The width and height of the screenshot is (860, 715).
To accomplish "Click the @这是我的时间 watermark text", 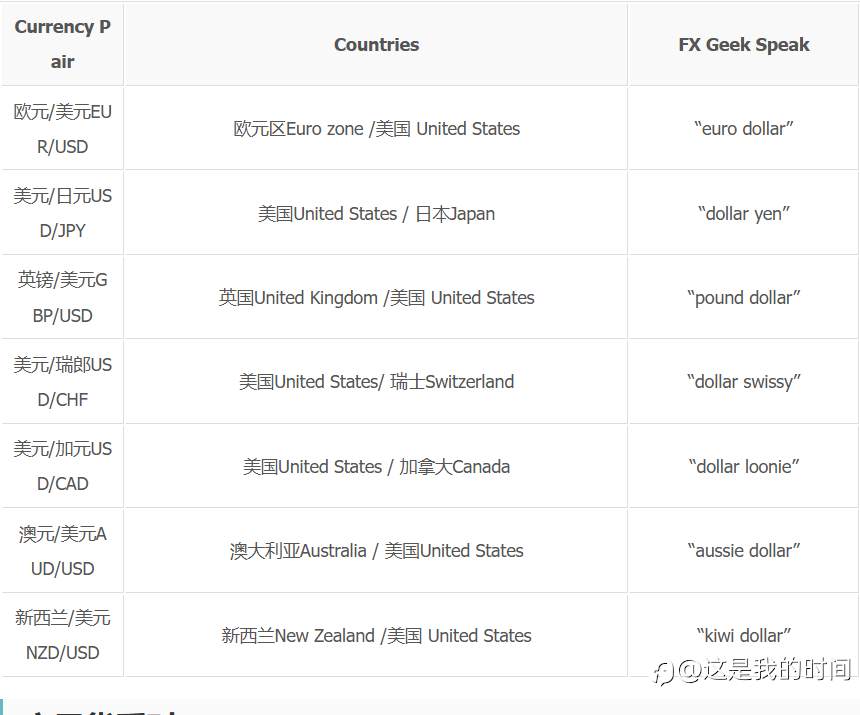I will click(765, 669).
